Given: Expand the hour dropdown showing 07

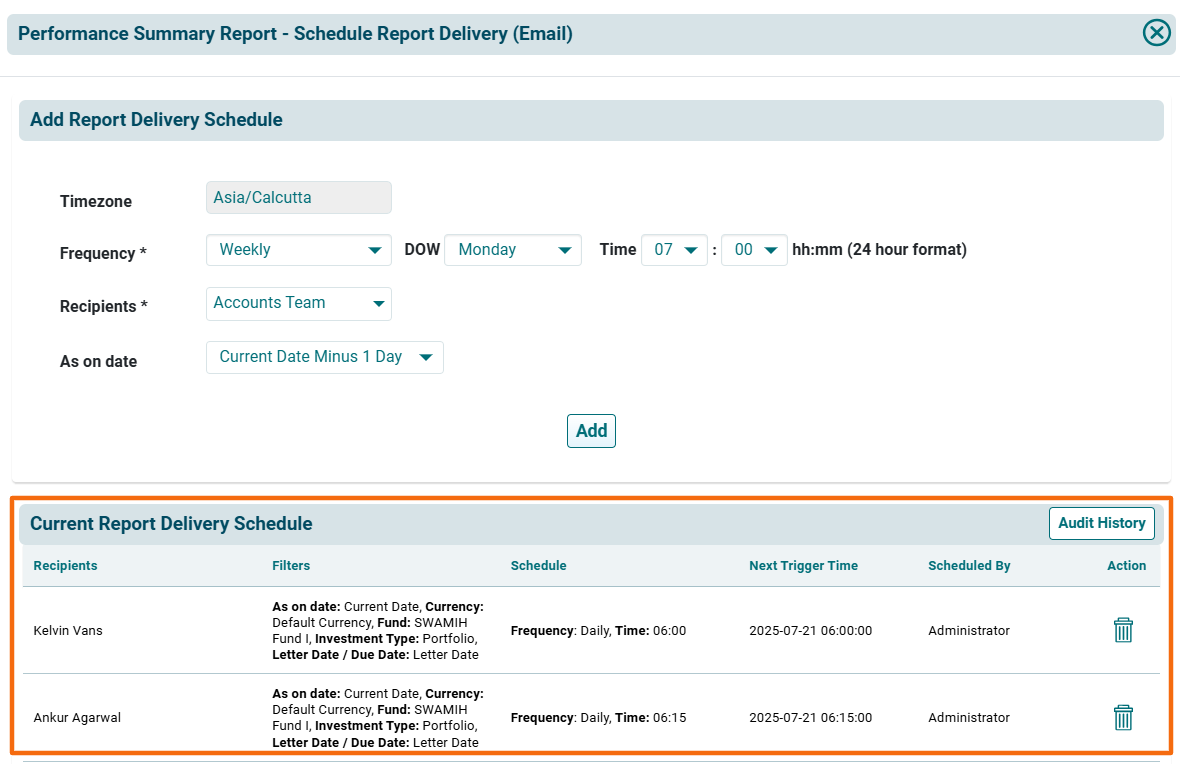Looking at the screenshot, I should [674, 250].
